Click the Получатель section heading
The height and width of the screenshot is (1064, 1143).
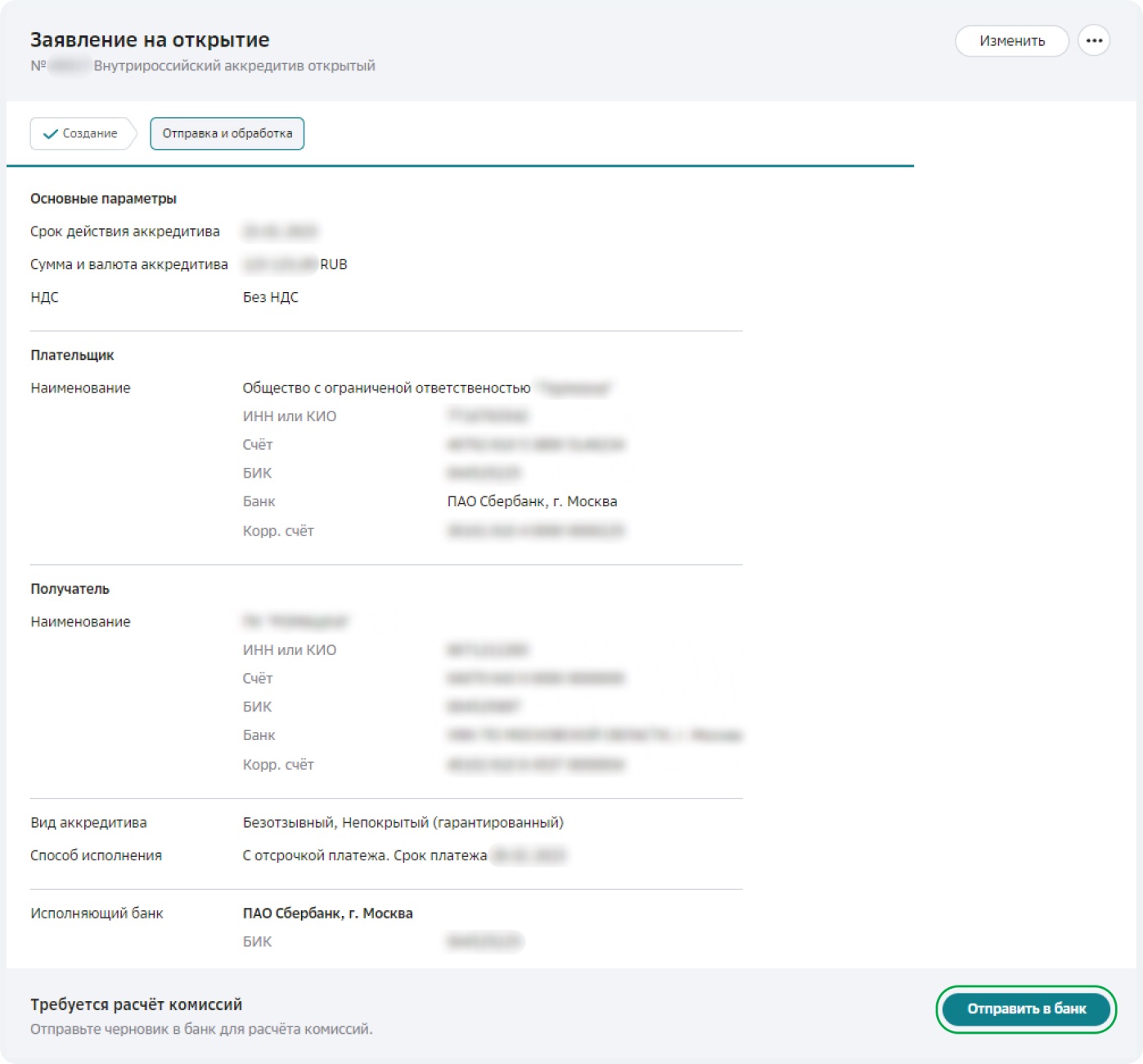[x=70, y=589]
